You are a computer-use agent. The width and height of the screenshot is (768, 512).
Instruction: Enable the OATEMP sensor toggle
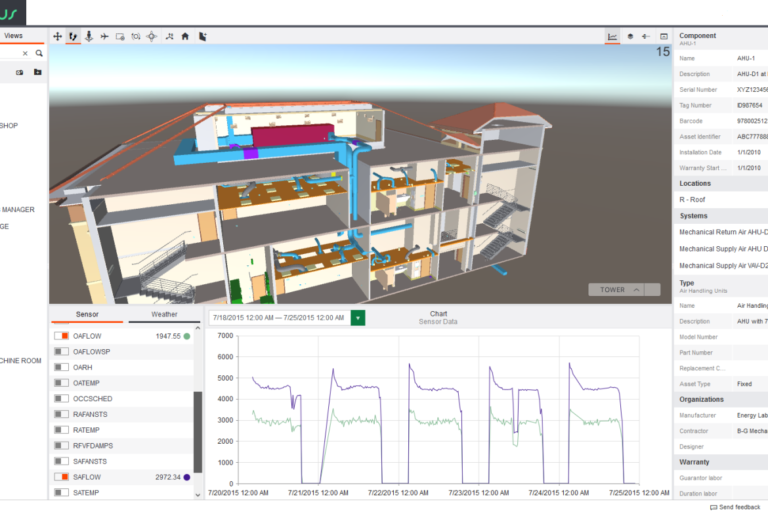(x=61, y=383)
